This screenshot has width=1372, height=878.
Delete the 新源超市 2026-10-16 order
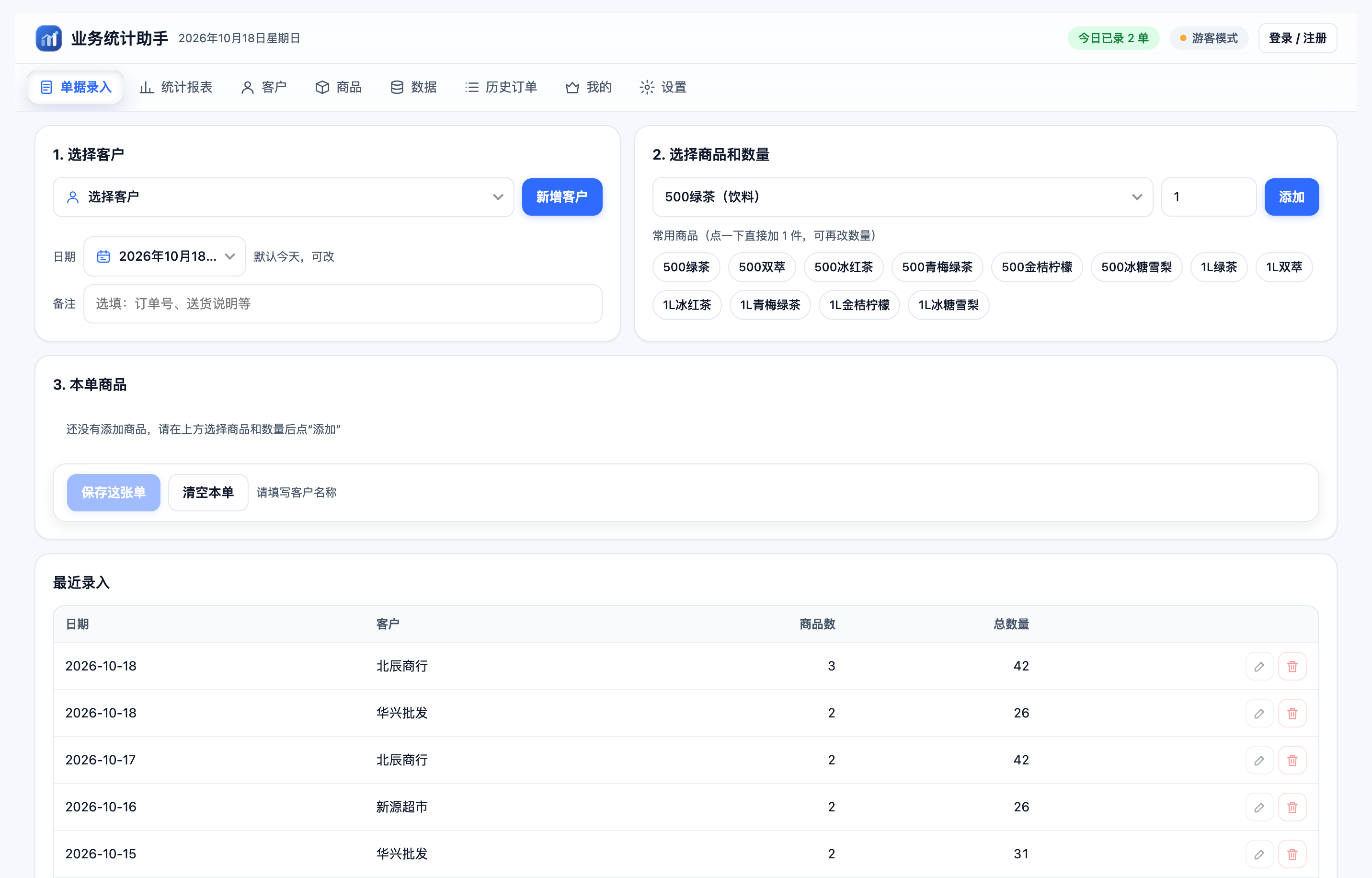click(x=1292, y=807)
